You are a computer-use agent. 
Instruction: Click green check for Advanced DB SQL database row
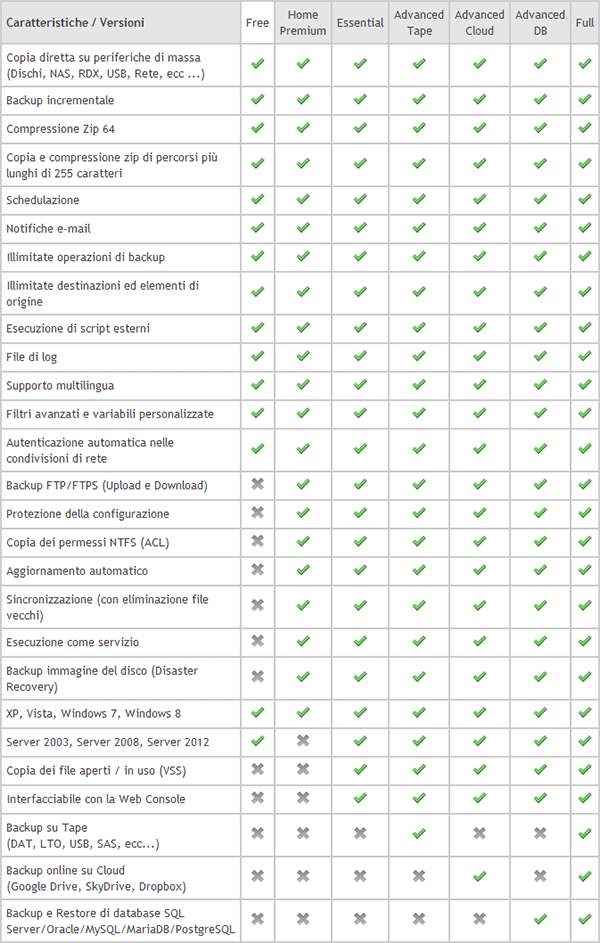[540, 919]
